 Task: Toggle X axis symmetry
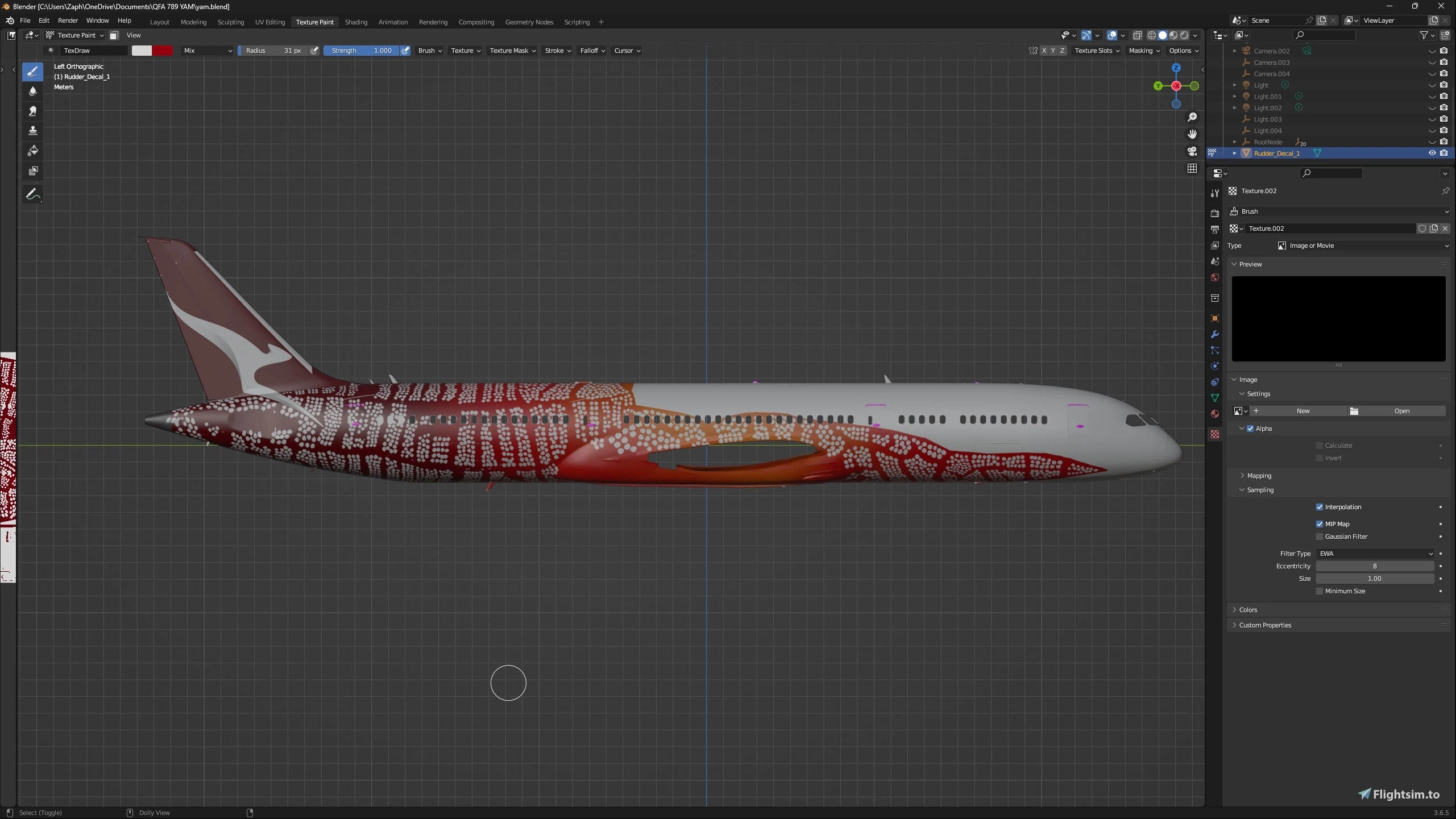[x=1044, y=51]
